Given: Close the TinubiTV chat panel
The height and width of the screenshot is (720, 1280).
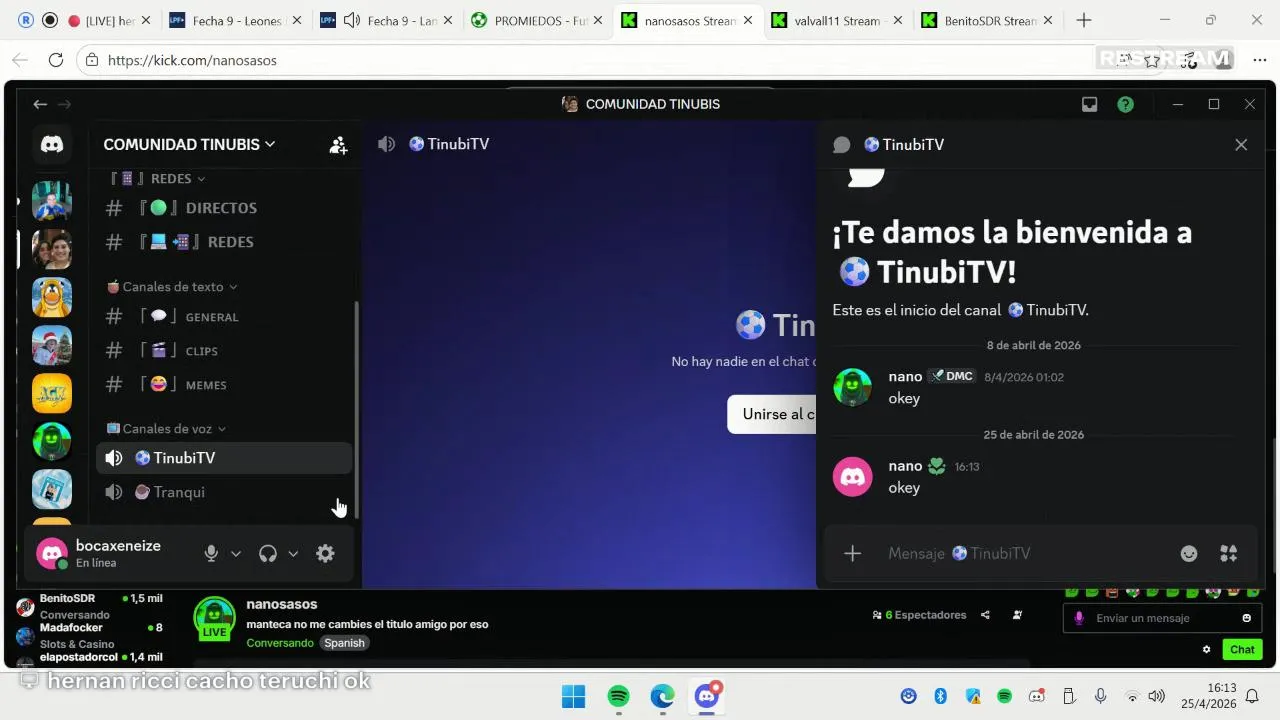Looking at the screenshot, I should [x=1241, y=145].
